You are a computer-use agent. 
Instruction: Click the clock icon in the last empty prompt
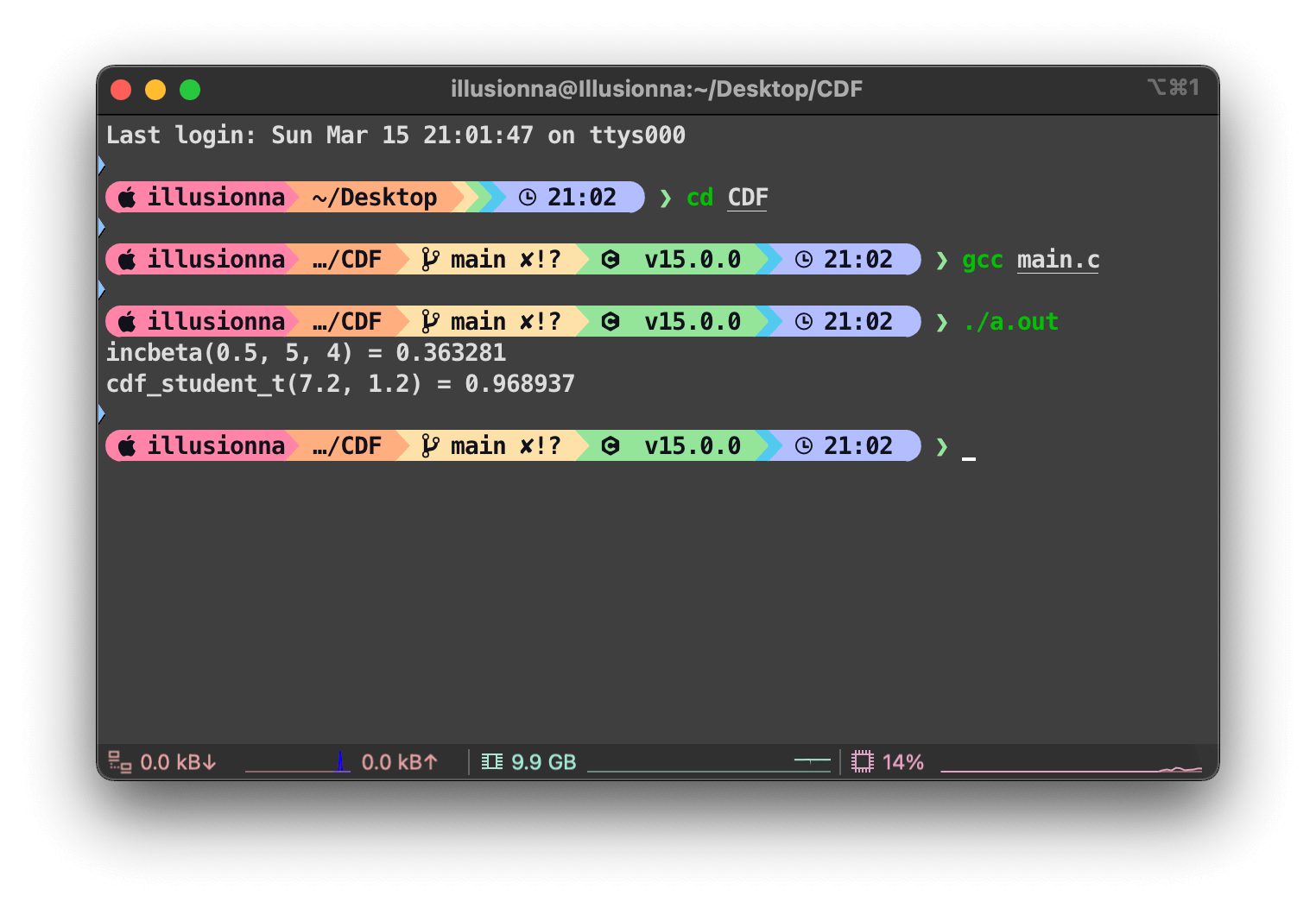pos(803,446)
